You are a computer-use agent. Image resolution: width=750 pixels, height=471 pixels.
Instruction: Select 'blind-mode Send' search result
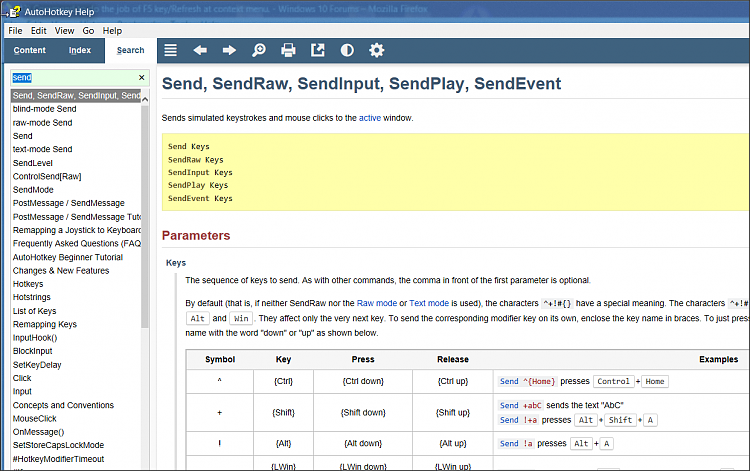(44, 109)
